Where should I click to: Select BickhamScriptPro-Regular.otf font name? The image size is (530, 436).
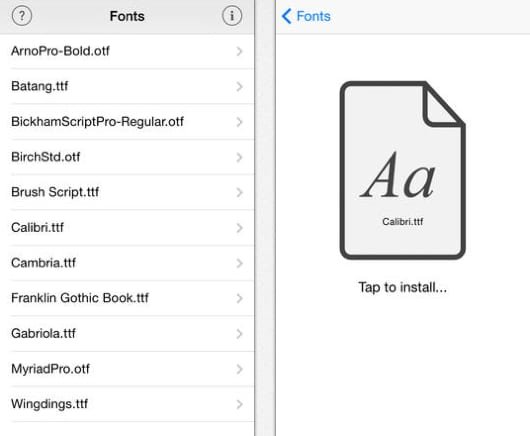97,122
